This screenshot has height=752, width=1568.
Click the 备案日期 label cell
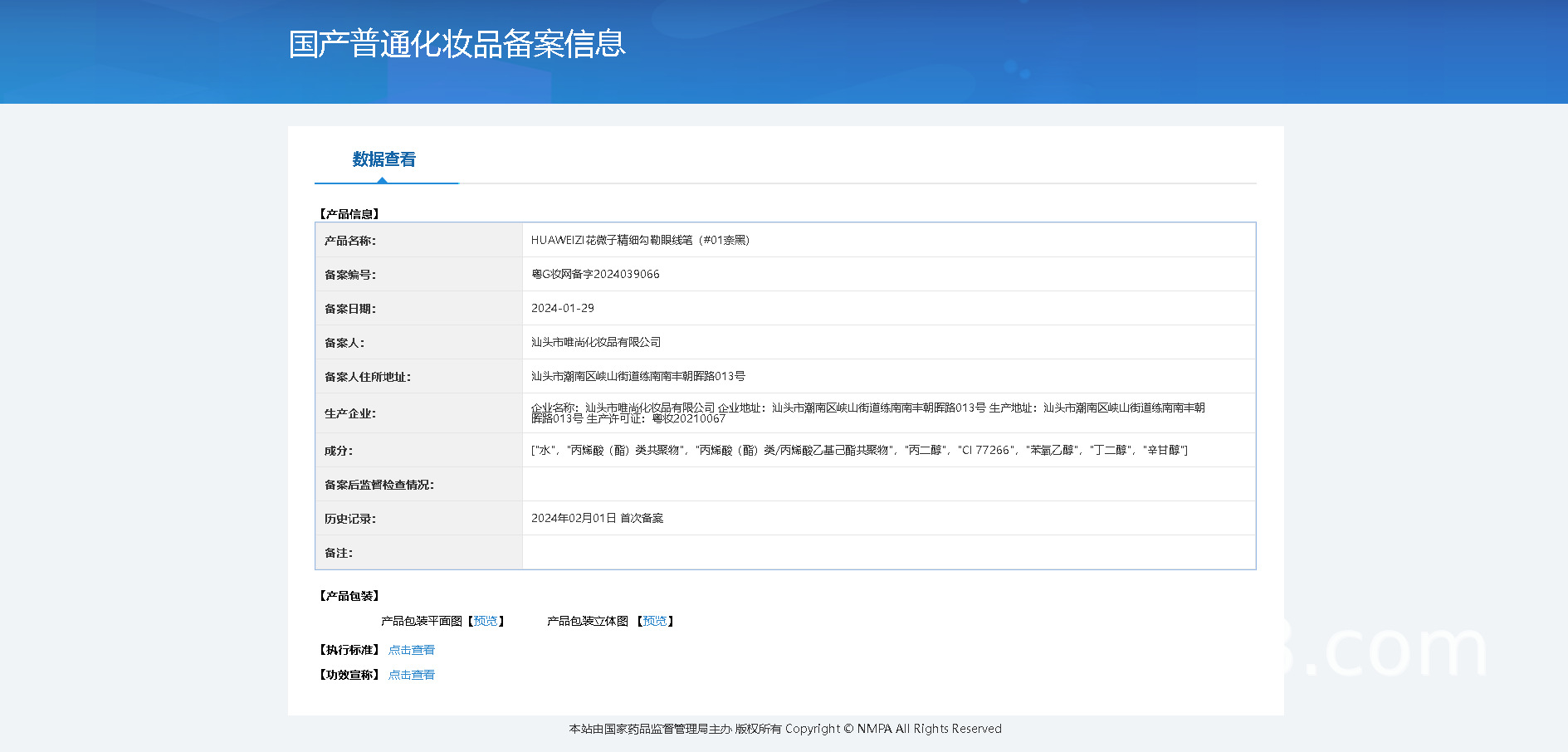[419, 309]
